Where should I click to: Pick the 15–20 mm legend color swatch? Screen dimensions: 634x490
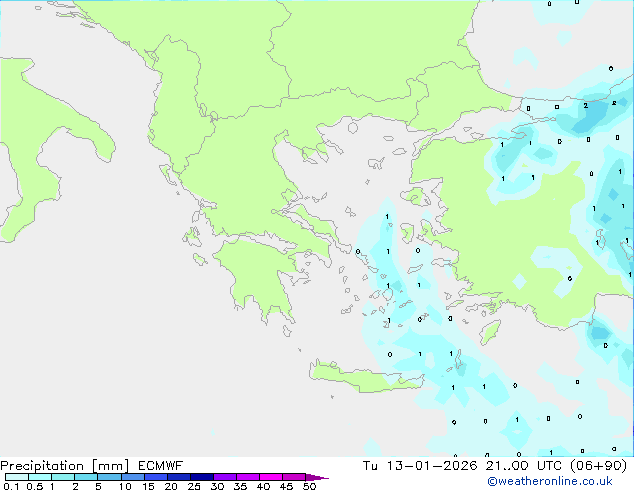[x=155, y=477]
